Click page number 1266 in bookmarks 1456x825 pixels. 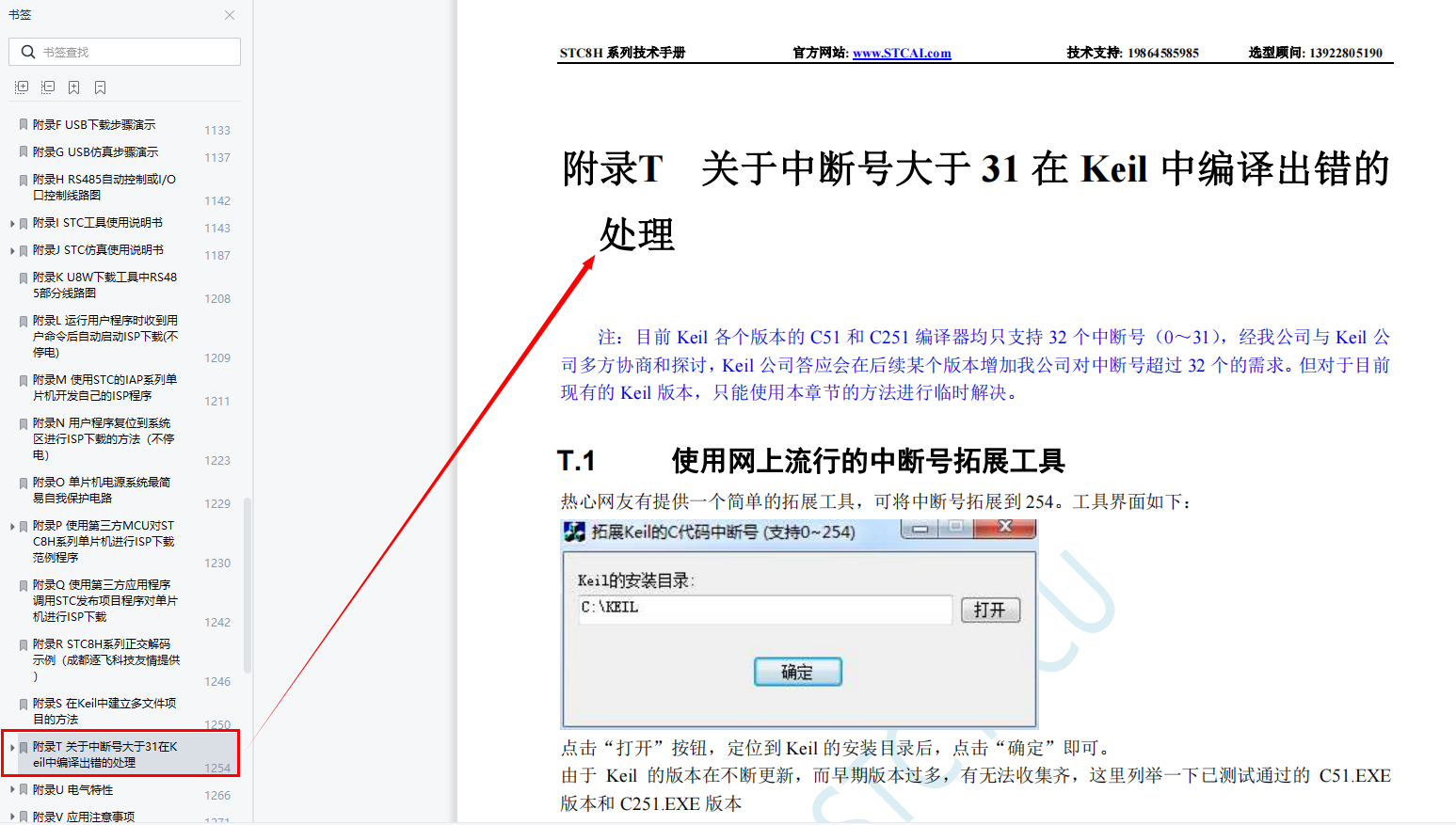click(x=217, y=796)
